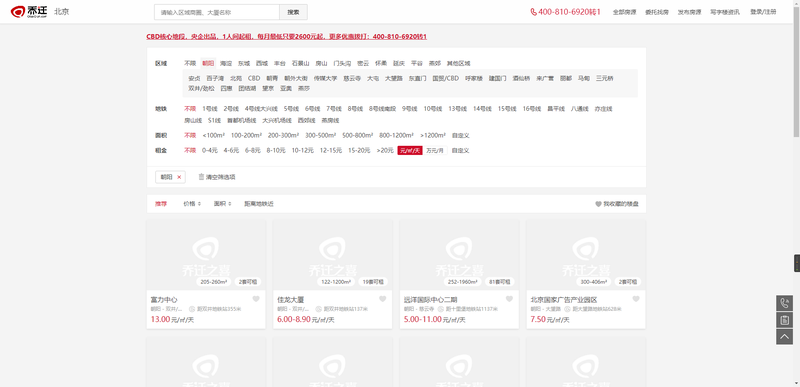Favorite 北京国家广告产业园区 with its heart icon
800x387 pixels.
point(636,299)
